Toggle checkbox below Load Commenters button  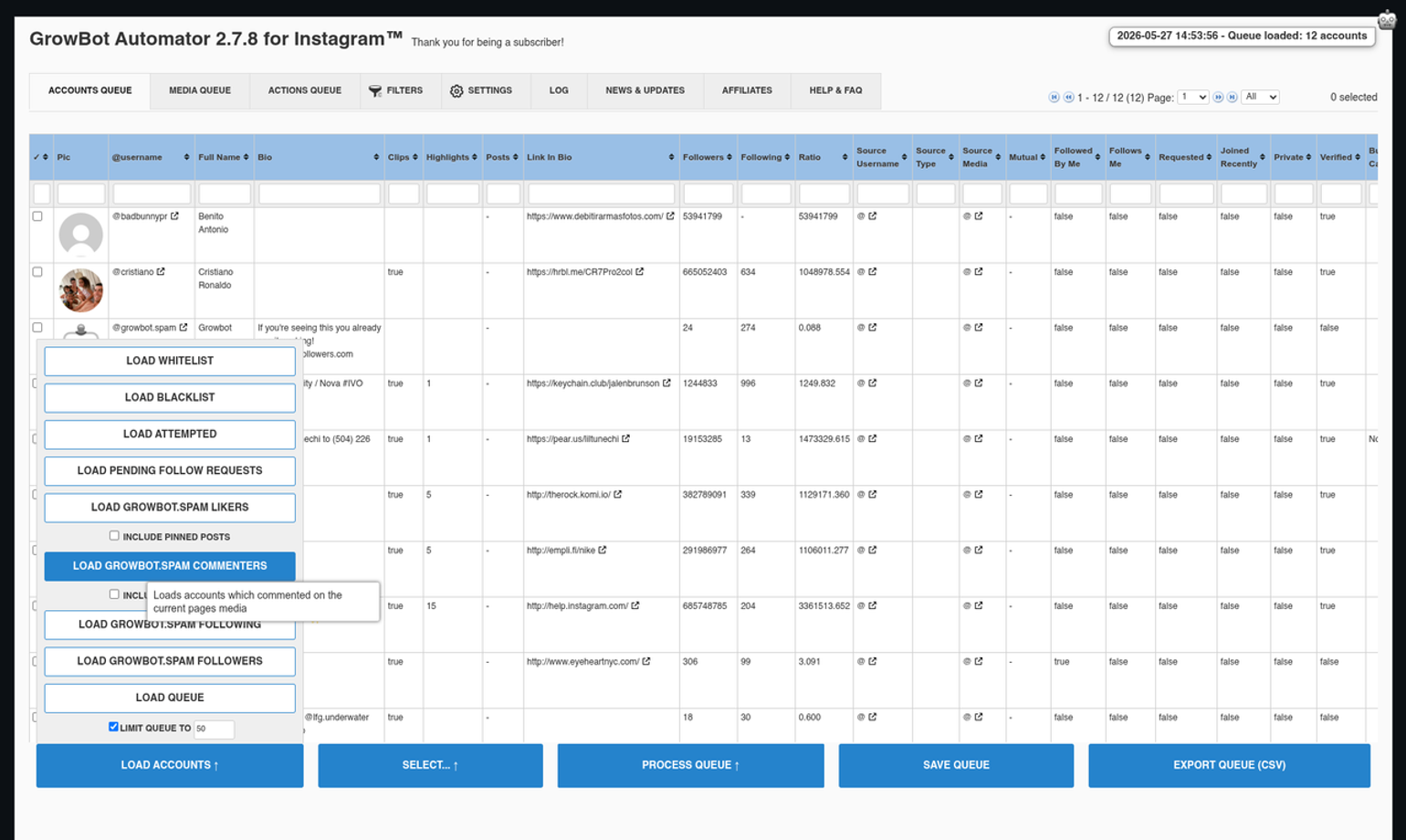[114, 594]
